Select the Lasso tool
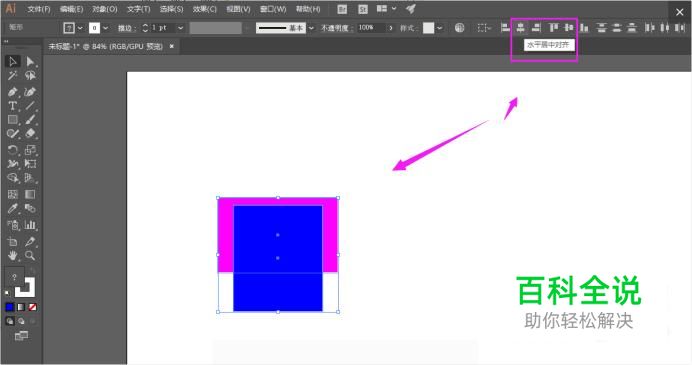692x365 pixels. (30, 75)
